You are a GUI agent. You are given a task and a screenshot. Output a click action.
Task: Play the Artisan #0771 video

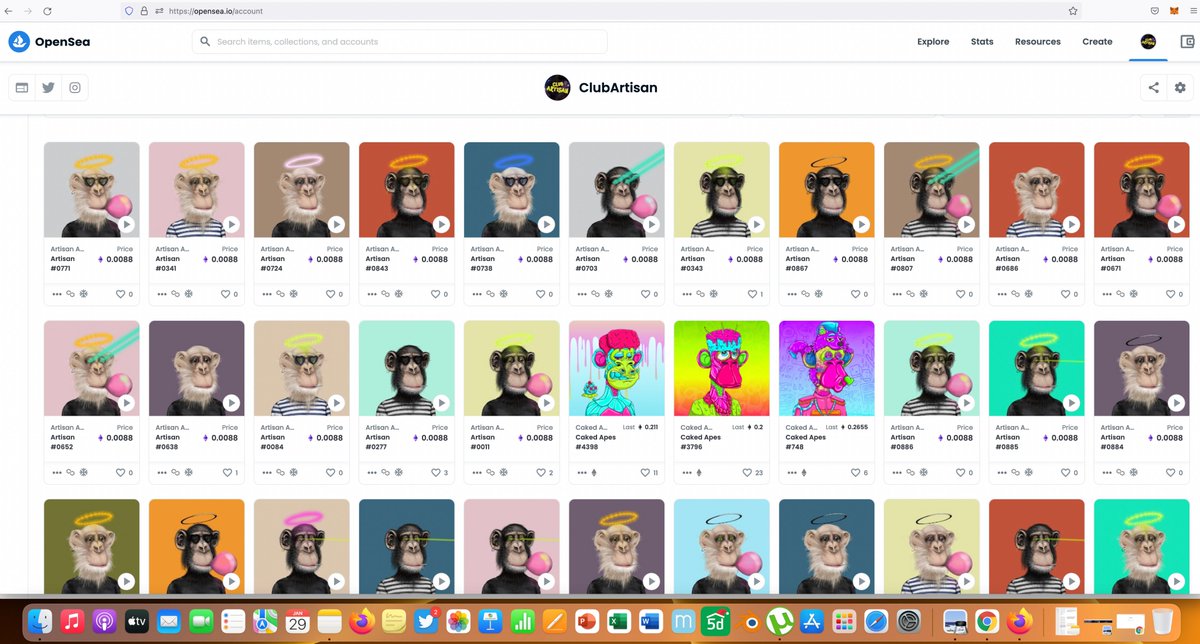[126, 225]
